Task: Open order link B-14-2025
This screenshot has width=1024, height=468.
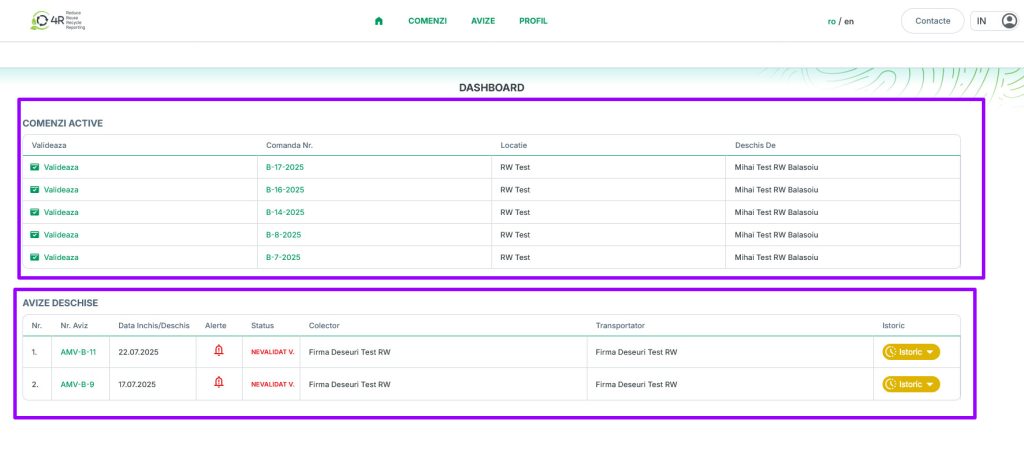Action: point(285,212)
